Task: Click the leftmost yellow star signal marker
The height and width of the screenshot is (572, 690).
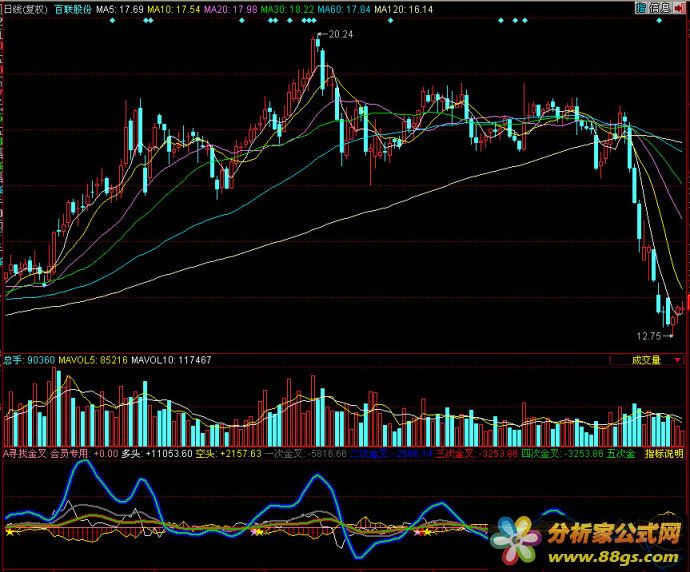Action: click(10, 532)
